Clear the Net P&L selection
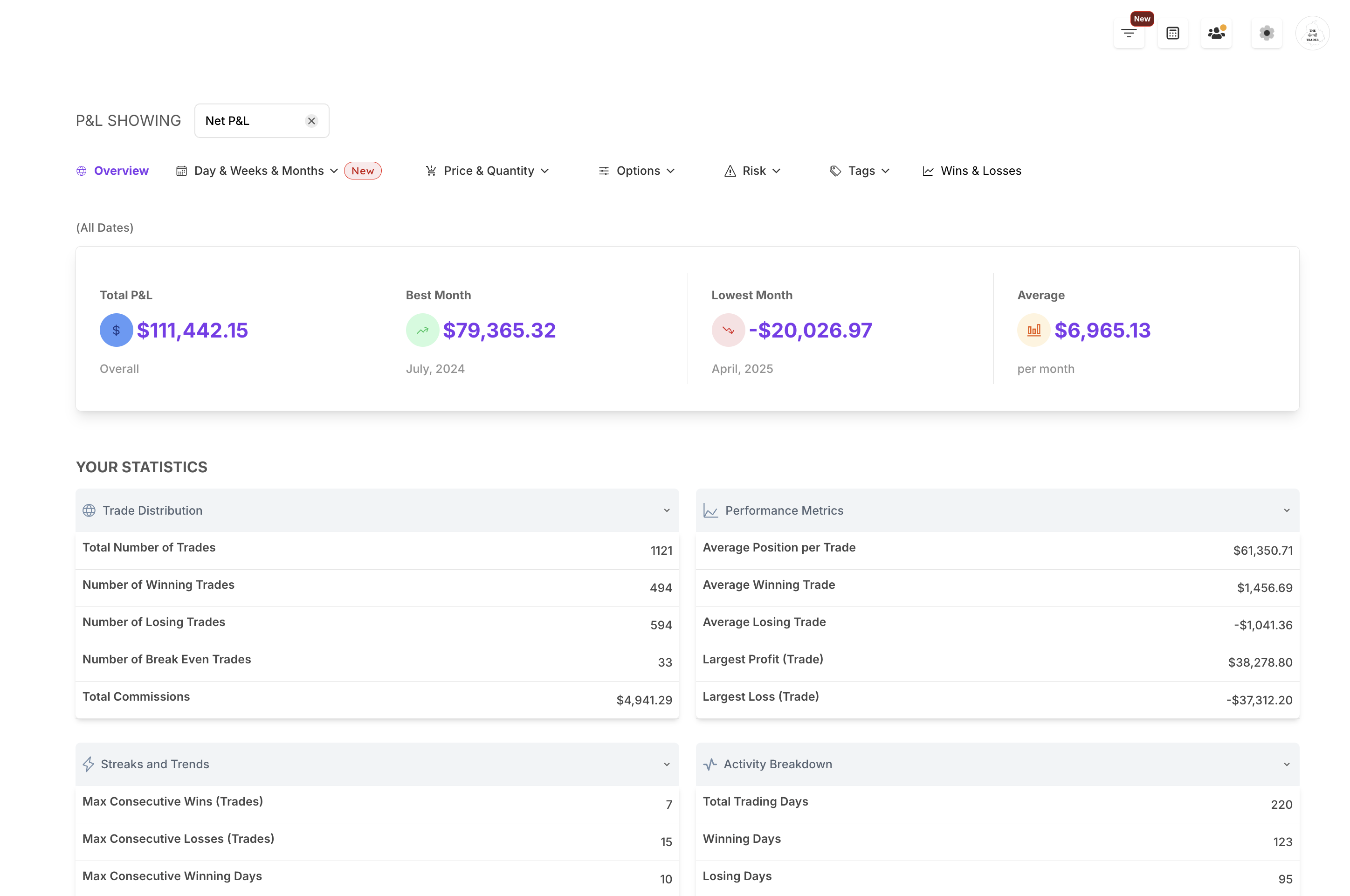1350x896 pixels. pyautogui.click(x=311, y=121)
